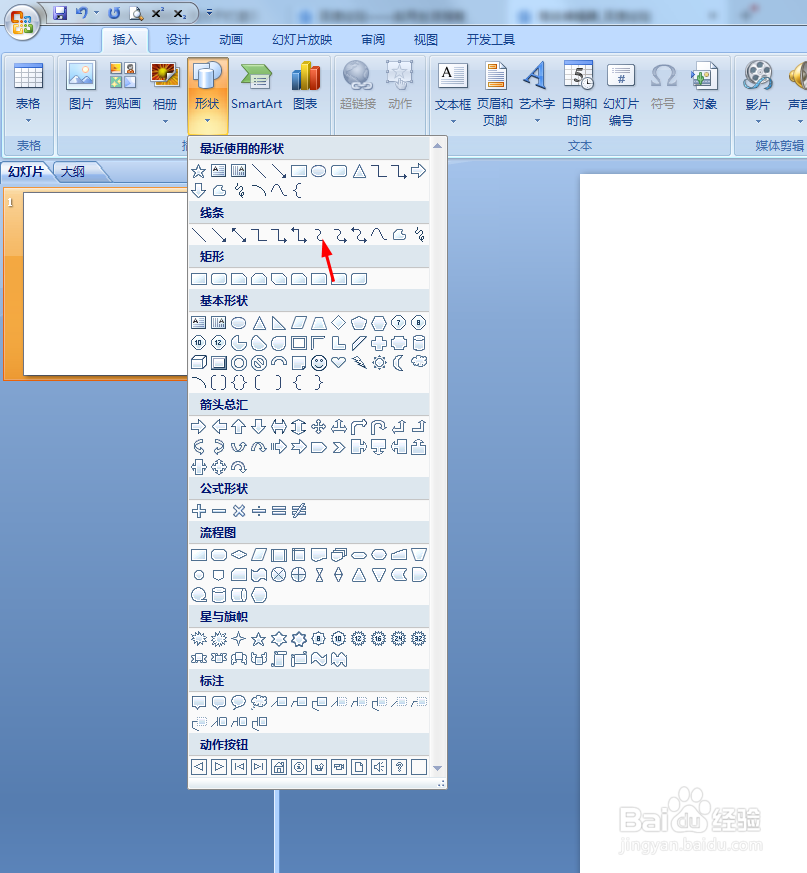Pick the 32-point star in 星与旗帜
Viewport: 807px width, 873px height.
click(x=419, y=639)
